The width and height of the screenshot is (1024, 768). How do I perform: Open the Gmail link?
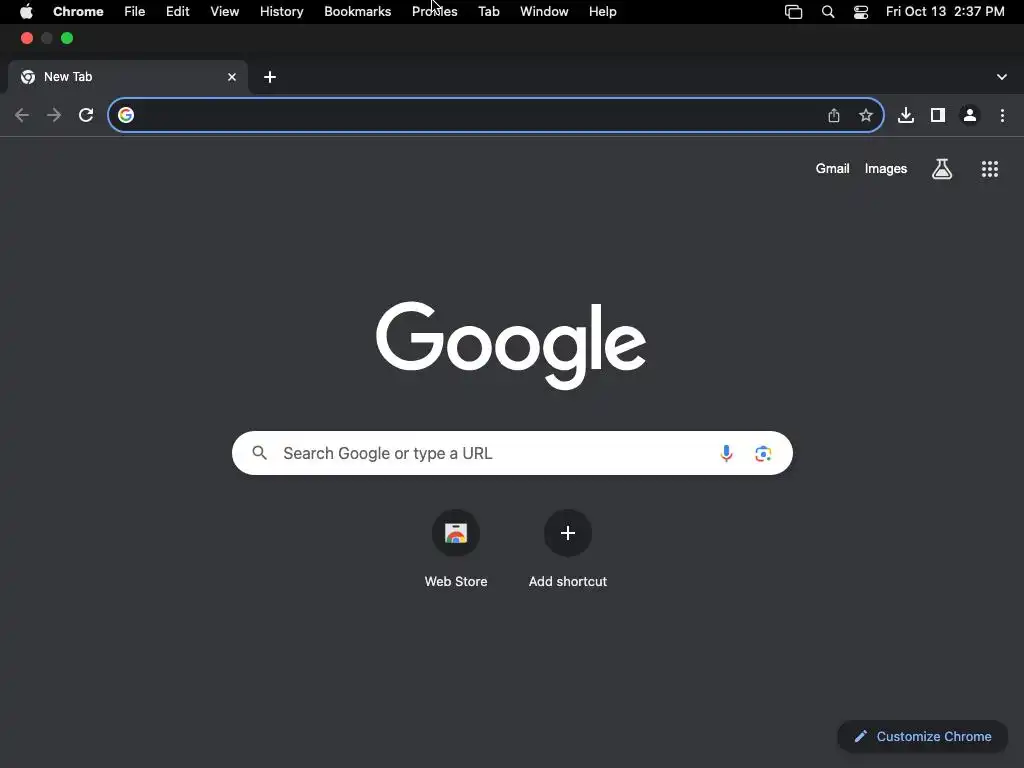coord(833,168)
